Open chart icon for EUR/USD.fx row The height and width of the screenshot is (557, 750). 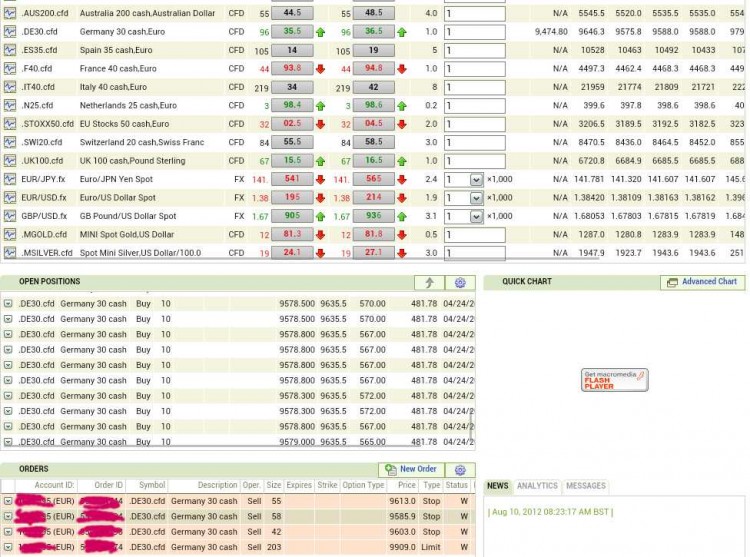point(10,197)
